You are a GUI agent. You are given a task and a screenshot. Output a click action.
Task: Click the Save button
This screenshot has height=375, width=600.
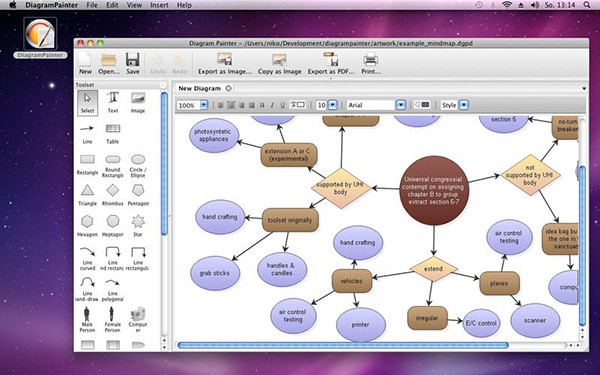[x=133, y=64]
